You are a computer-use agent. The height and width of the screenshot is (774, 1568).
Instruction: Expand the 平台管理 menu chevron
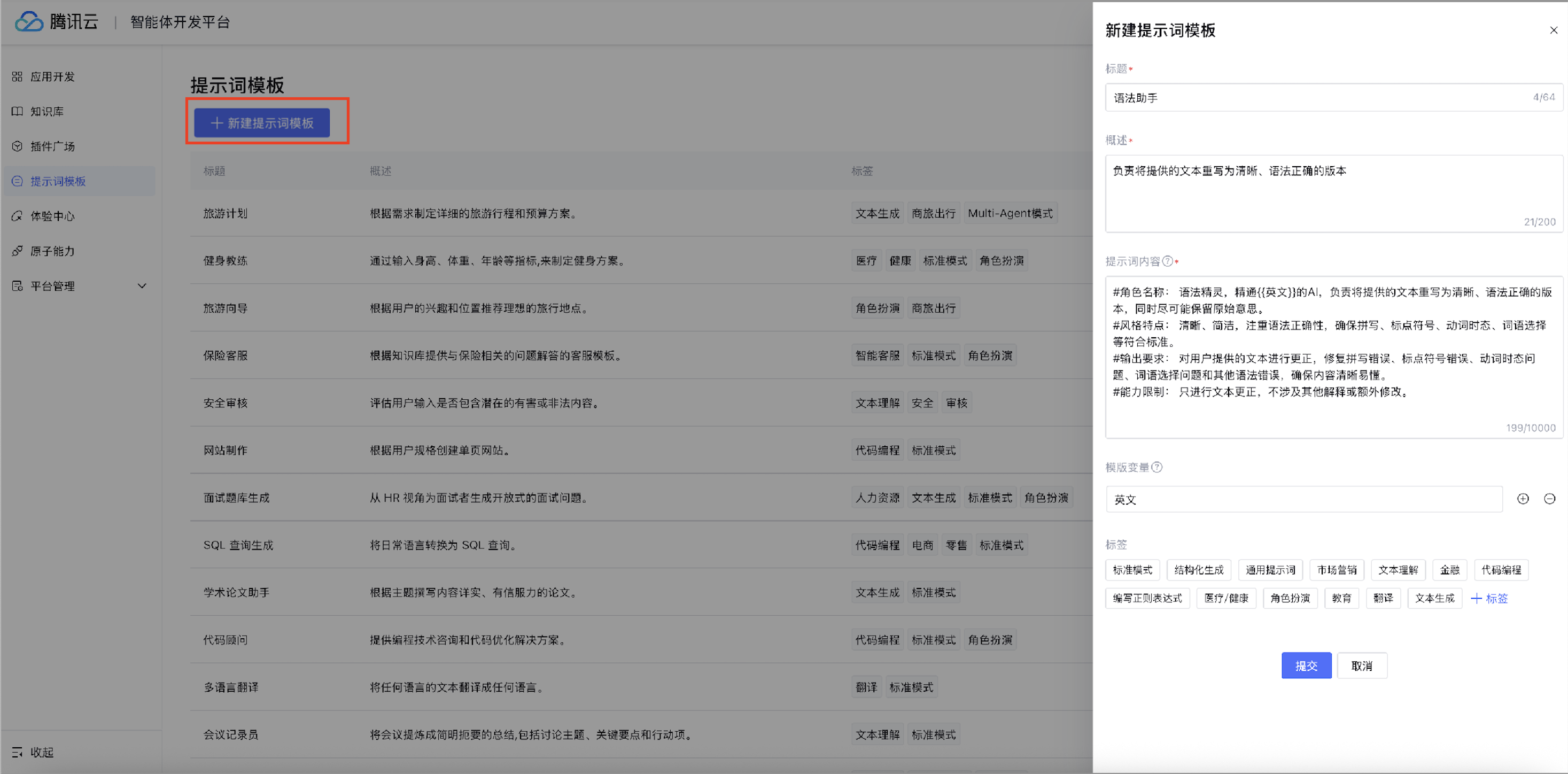pyautogui.click(x=142, y=286)
